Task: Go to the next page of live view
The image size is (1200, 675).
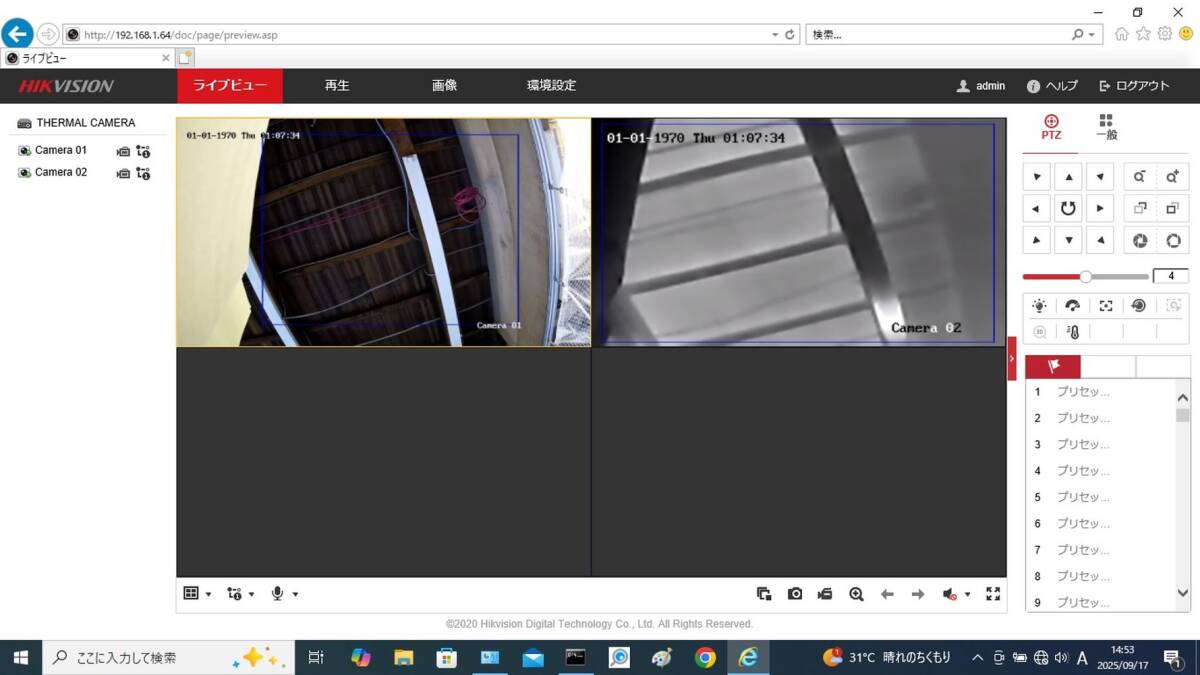Action: click(x=918, y=594)
